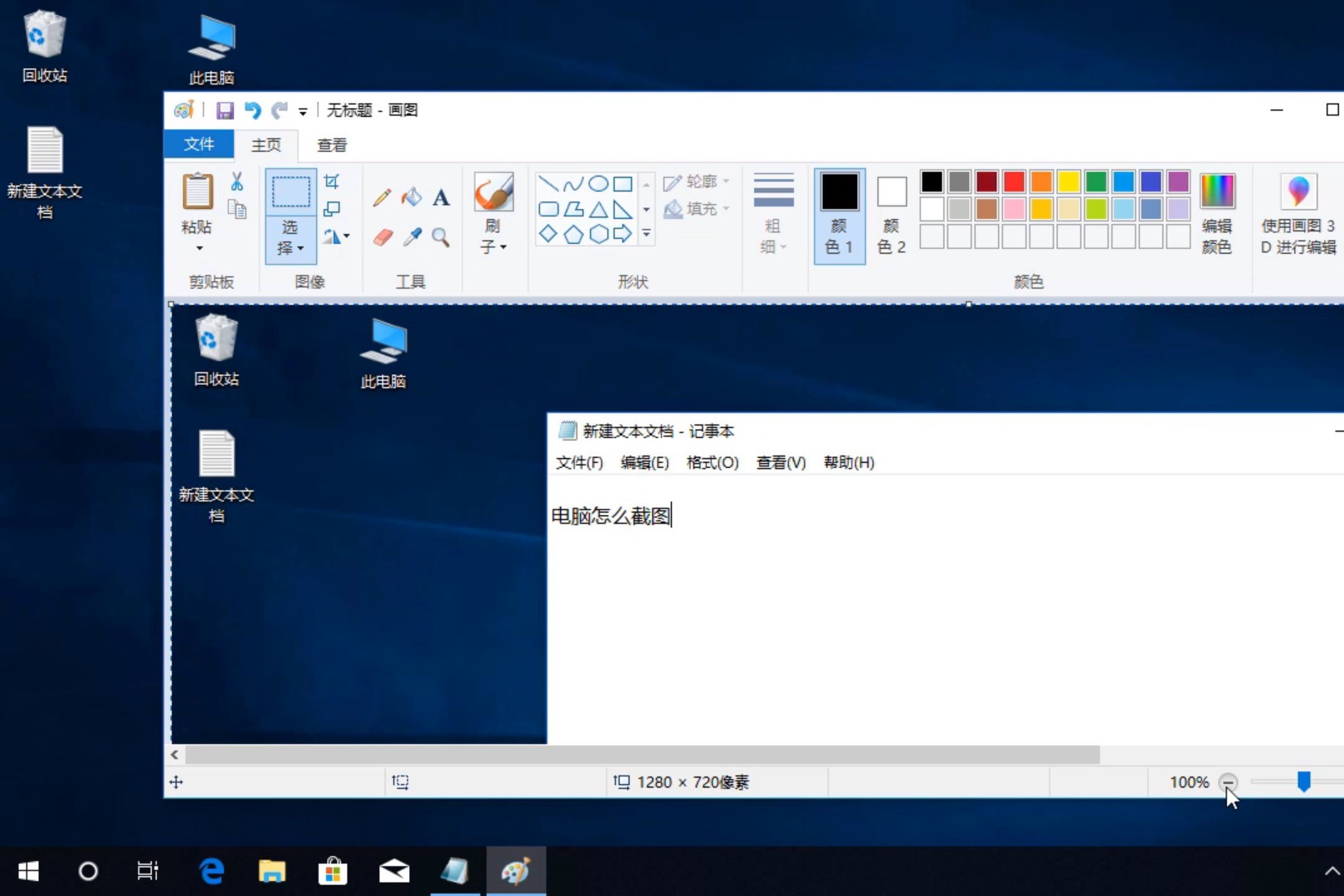The height and width of the screenshot is (896, 1344).
Task: Pick the black color swatch
Action: (x=932, y=182)
